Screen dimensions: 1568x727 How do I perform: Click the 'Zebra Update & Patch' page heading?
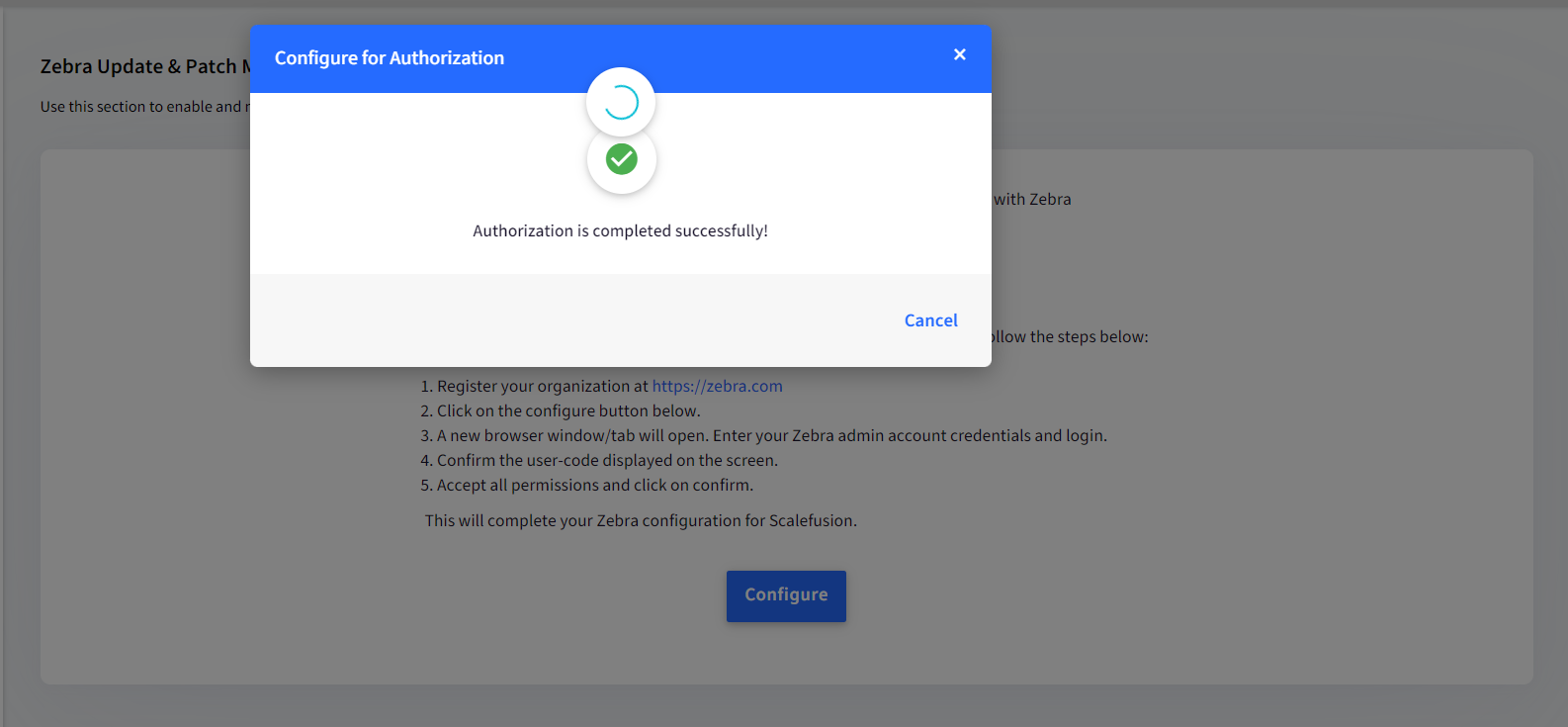[145, 66]
